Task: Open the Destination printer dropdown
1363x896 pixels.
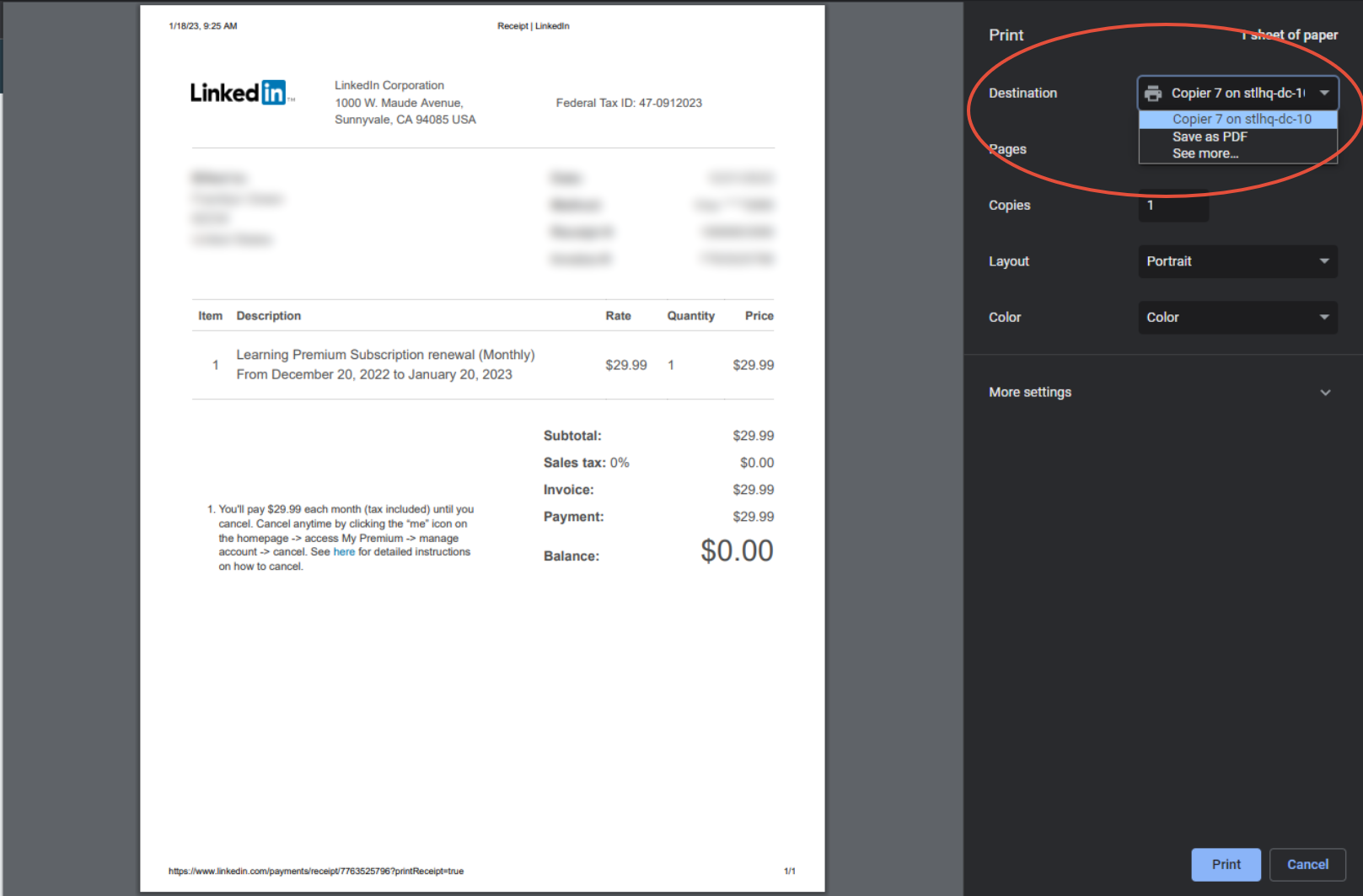Action: click(x=1237, y=94)
